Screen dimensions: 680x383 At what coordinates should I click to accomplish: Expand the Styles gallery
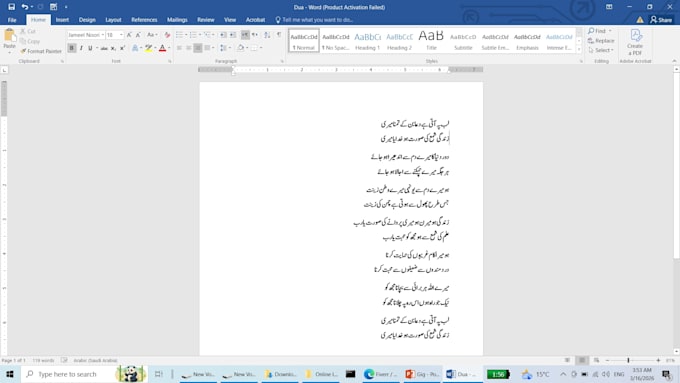[x=579, y=49]
